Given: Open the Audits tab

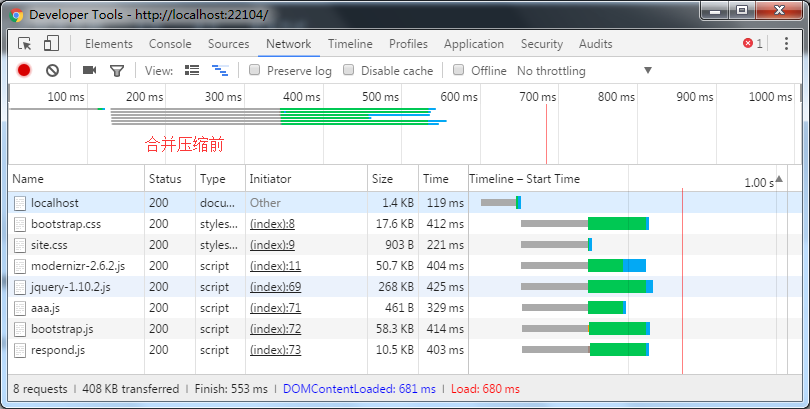Looking at the screenshot, I should [x=595, y=44].
